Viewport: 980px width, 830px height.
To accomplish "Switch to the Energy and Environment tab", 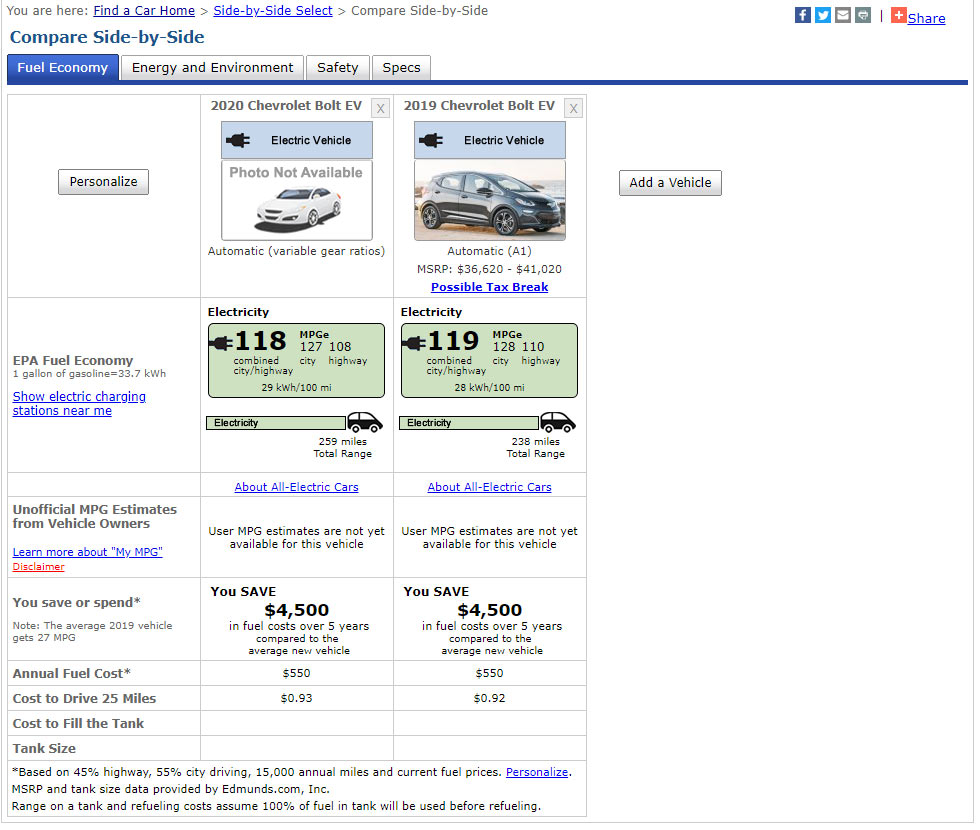I will [x=212, y=68].
